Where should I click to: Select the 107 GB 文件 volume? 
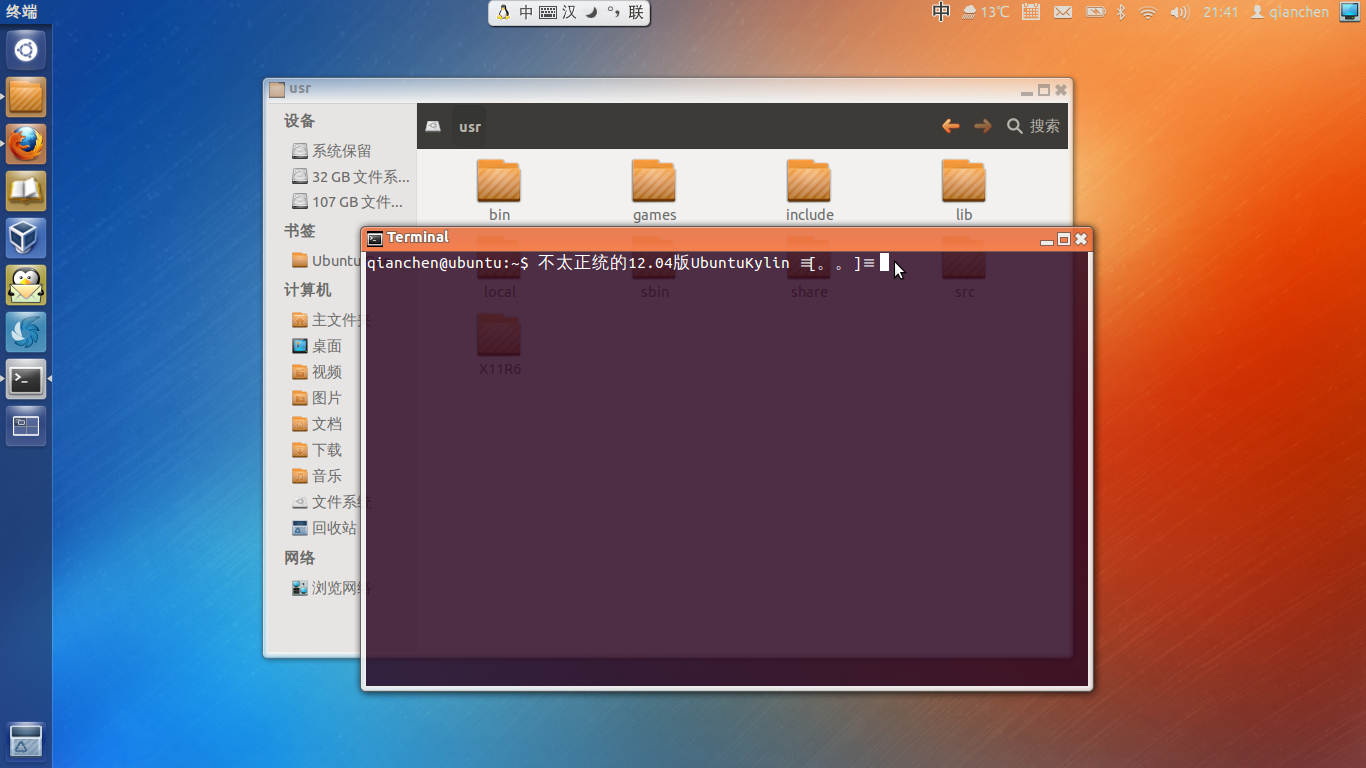click(x=350, y=202)
